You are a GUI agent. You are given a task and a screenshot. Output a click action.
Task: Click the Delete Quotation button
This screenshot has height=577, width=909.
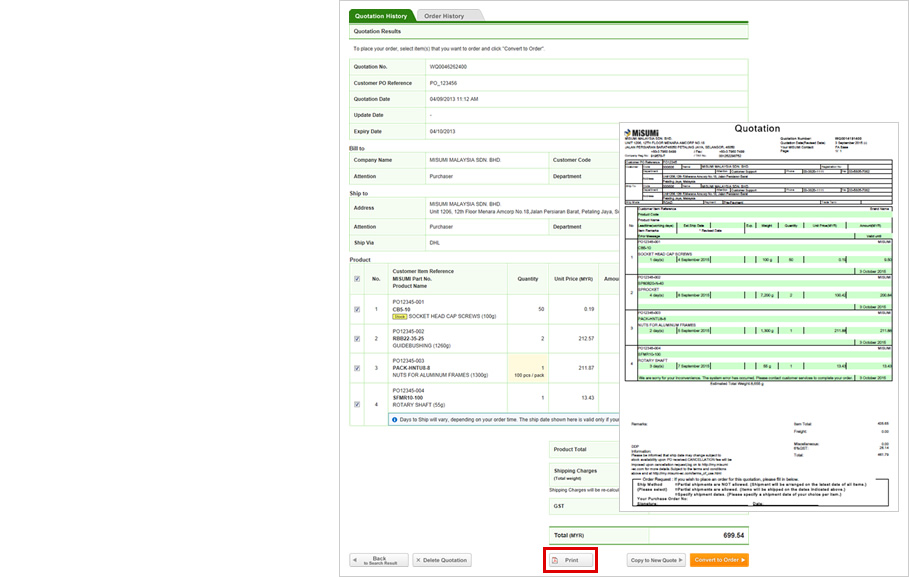point(442,560)
